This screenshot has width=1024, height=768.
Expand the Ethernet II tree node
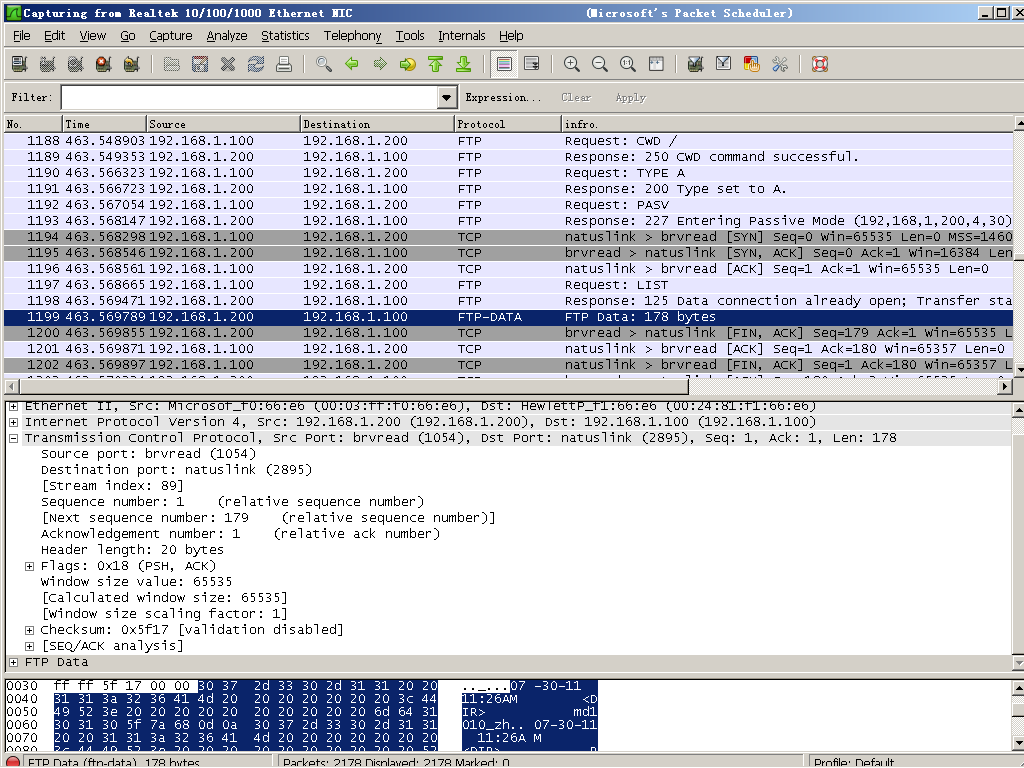click(x=13, y=406)
